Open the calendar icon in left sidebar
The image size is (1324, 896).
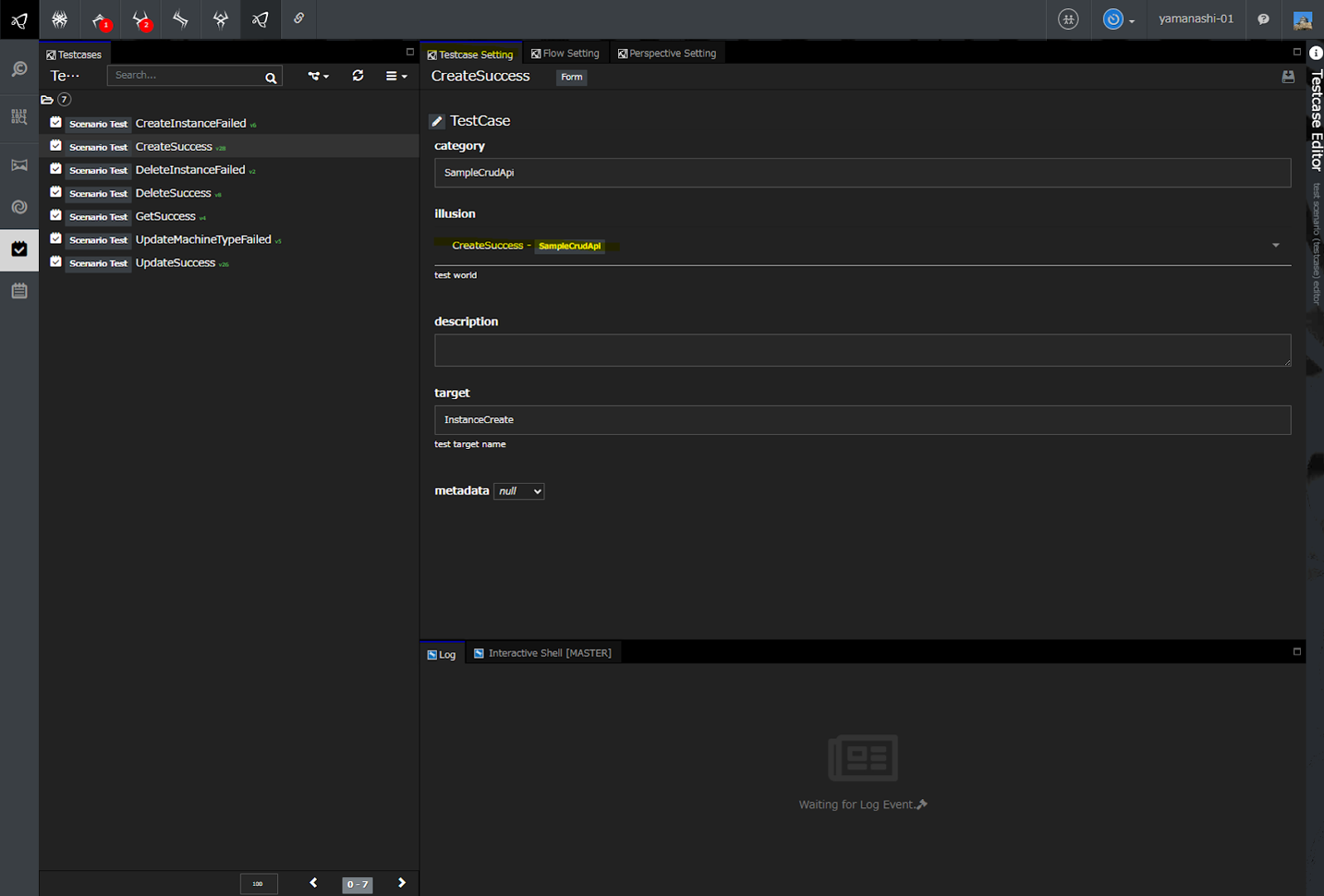(x=19, y=291)
